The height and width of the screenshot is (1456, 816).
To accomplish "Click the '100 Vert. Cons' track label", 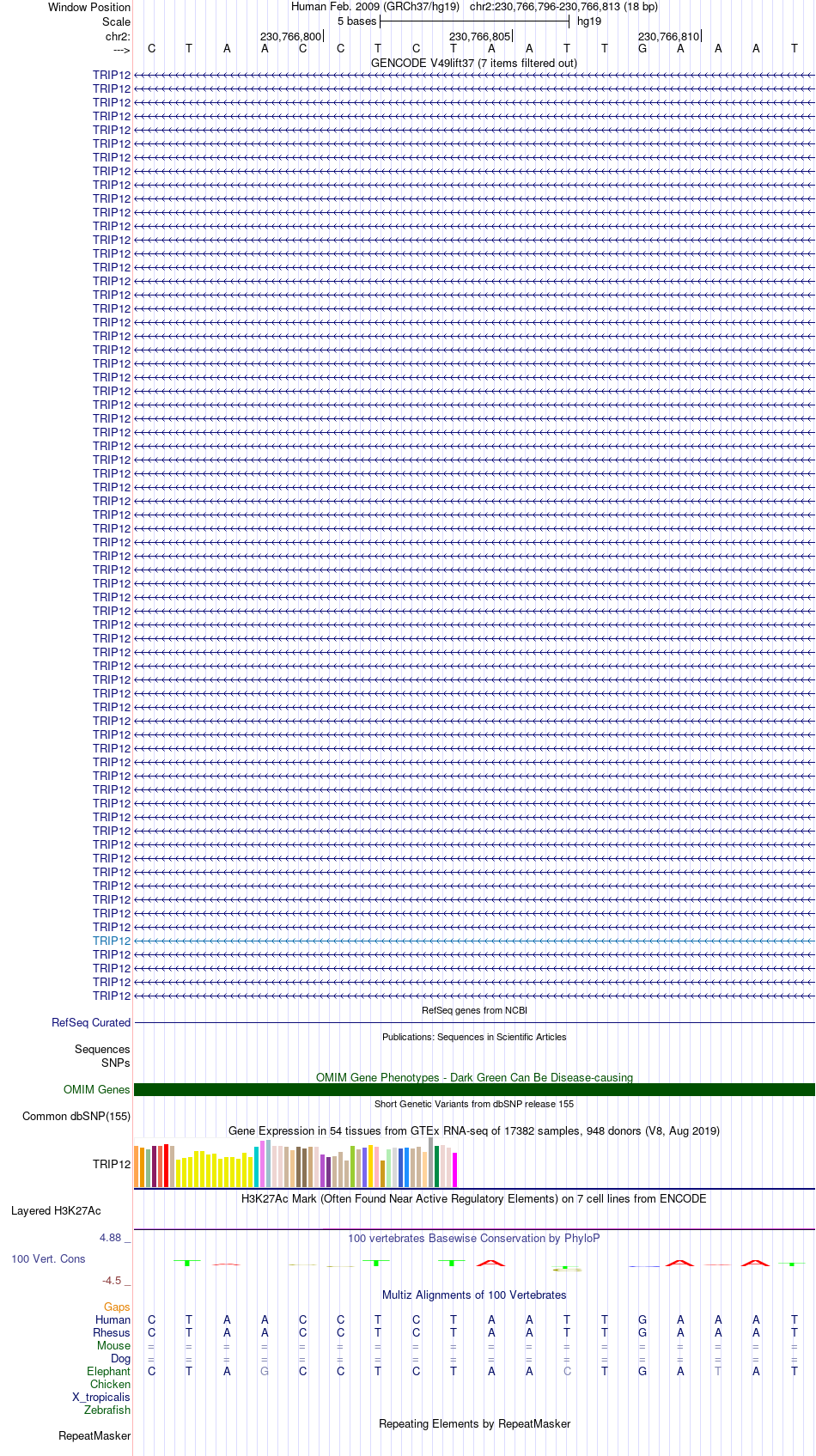I will [x=48, y=1259].
